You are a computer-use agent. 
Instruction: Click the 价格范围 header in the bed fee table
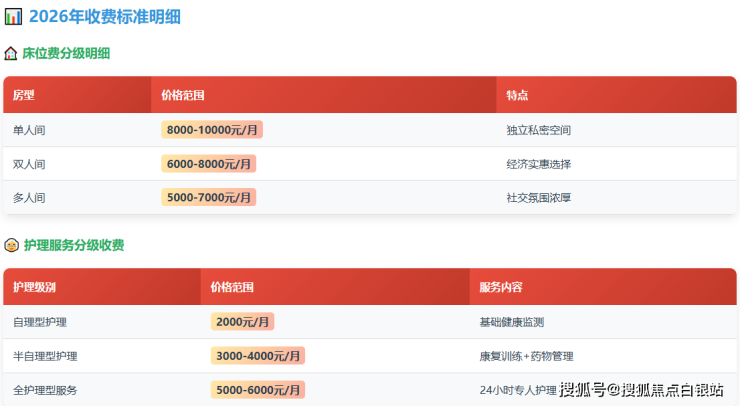tap(183, 95)
